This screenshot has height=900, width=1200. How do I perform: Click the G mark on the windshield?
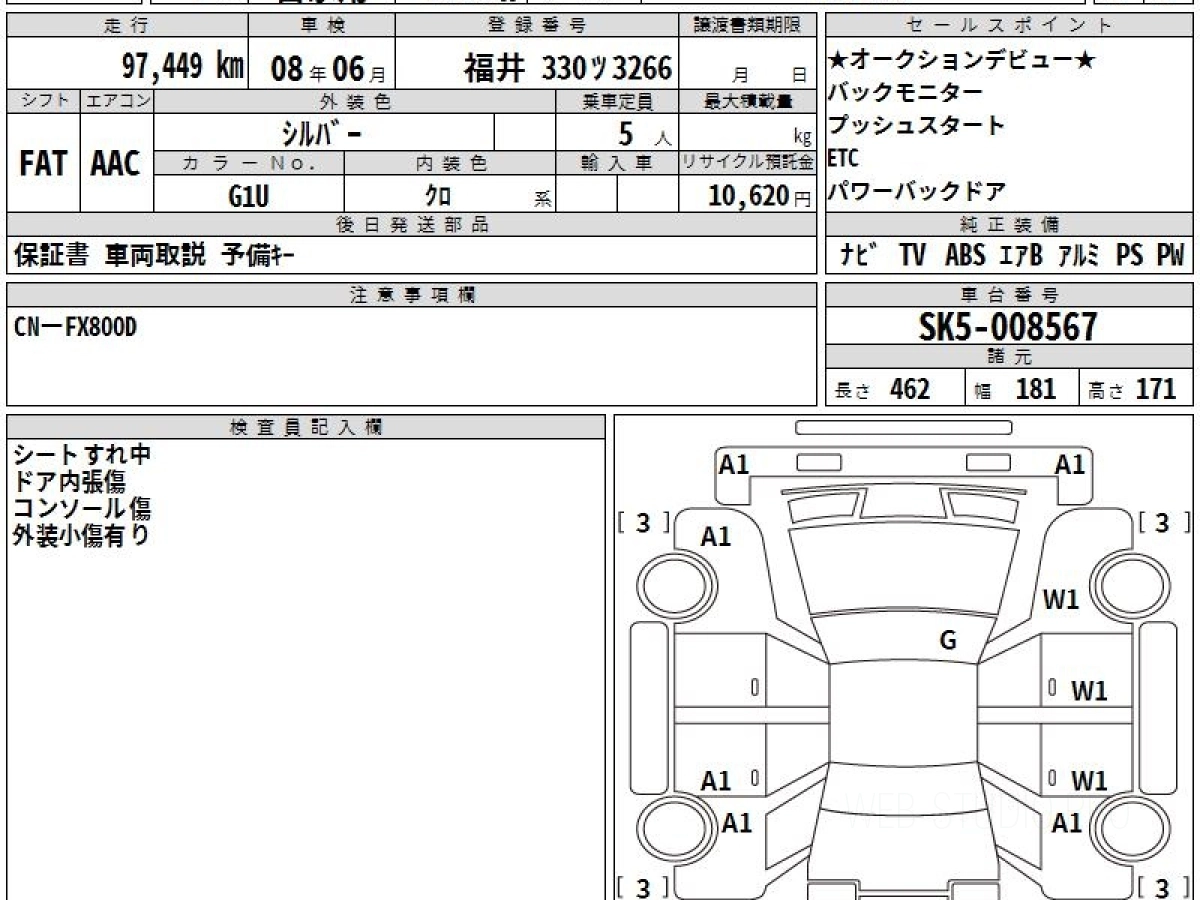tap(948, 641)
